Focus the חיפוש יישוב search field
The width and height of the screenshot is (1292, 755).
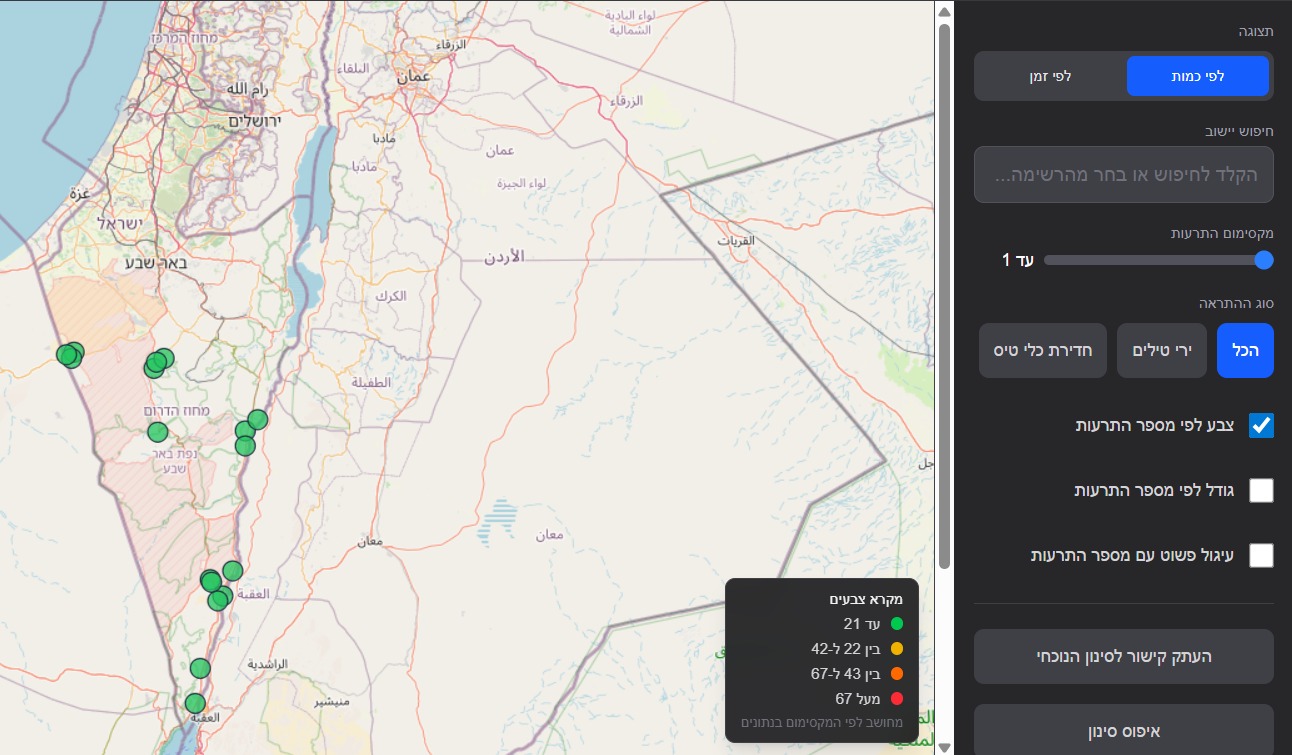point(1123,175)
